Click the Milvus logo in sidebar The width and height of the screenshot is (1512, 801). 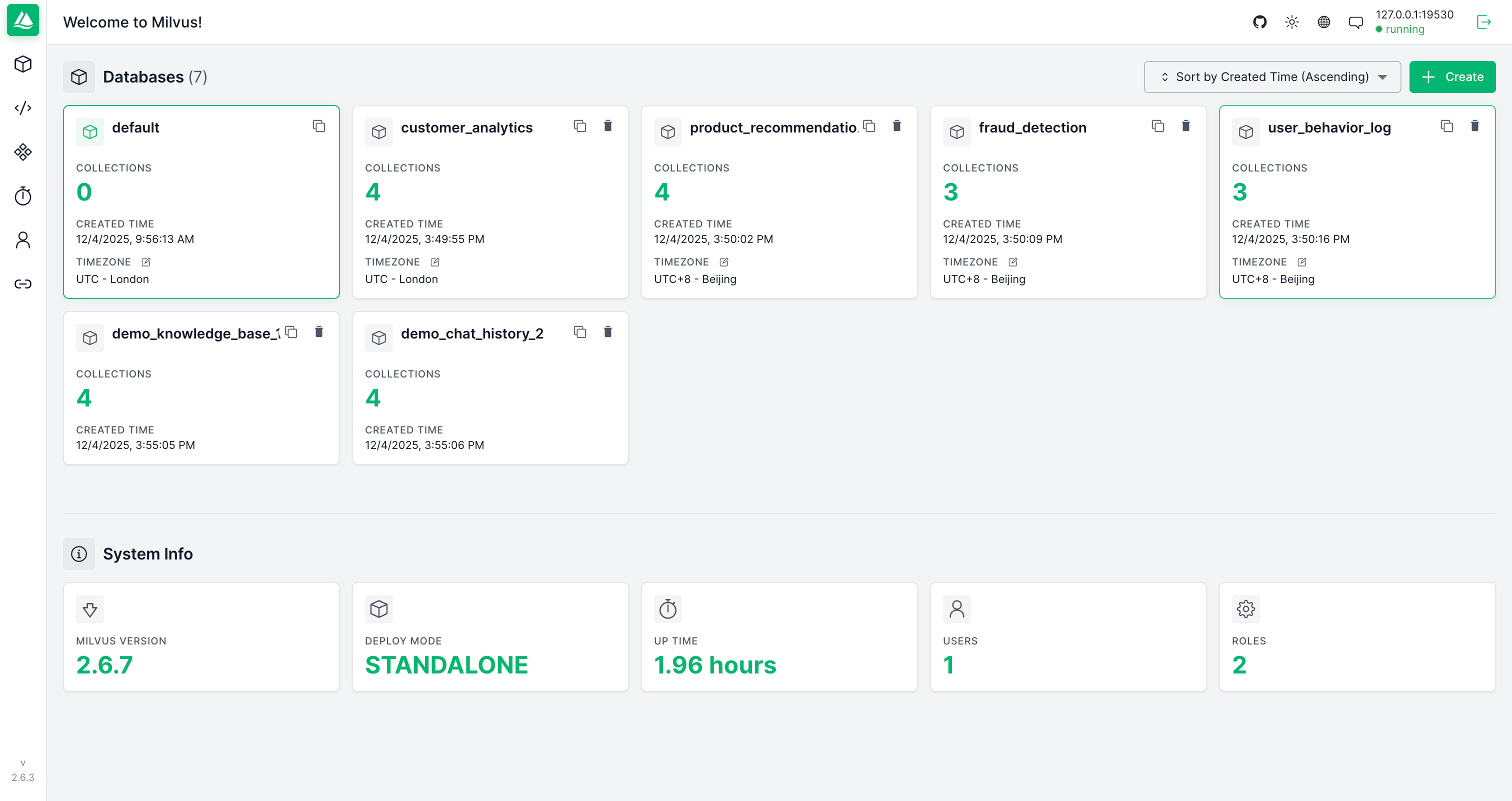[23, 20]
